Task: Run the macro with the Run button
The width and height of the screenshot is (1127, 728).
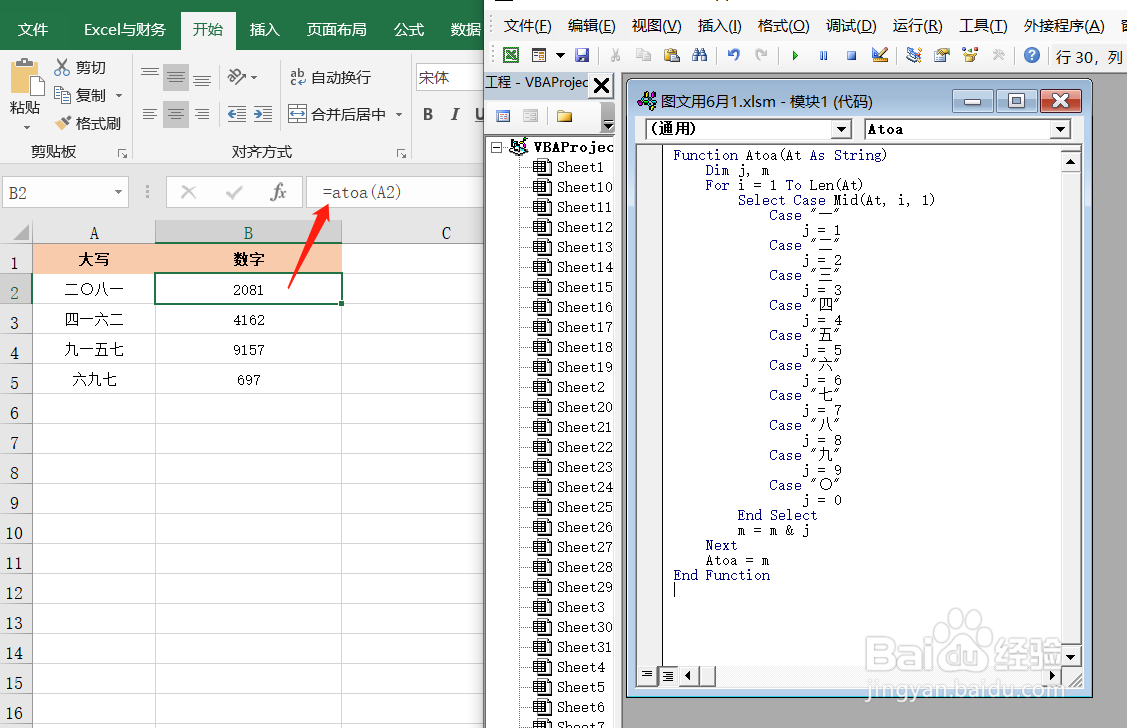Action: click(x=796, y=55)
